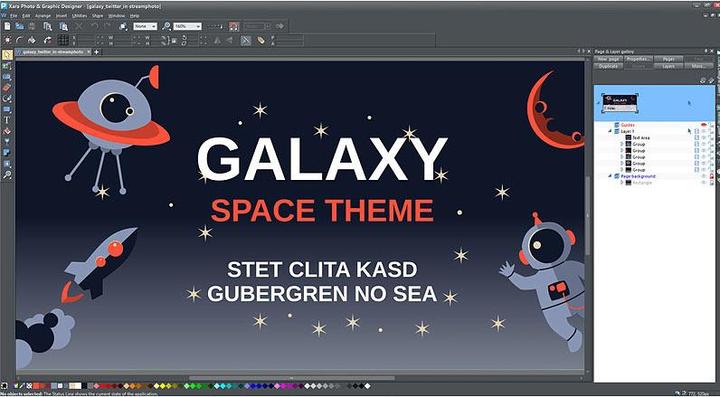Activate the Zoom tool in left toolbar
This screenshot has height=397, width=720.
[7, 175]
